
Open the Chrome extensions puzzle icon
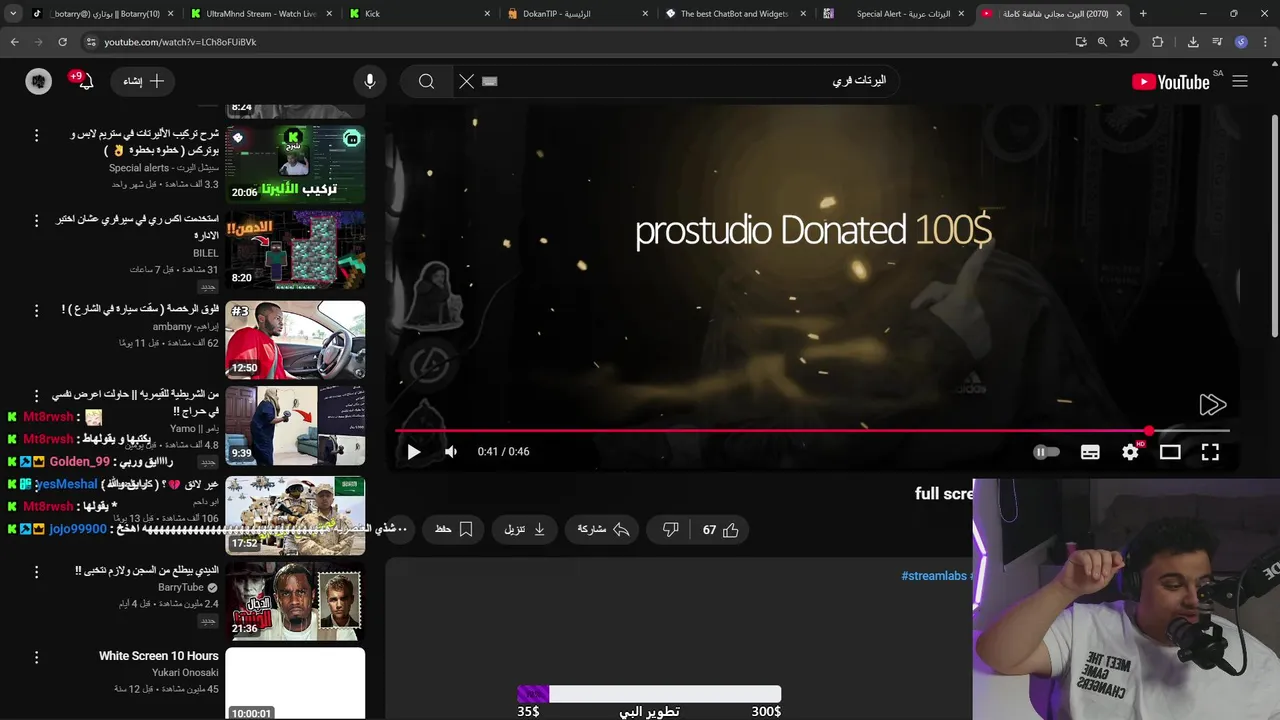tap(1158, 42)
